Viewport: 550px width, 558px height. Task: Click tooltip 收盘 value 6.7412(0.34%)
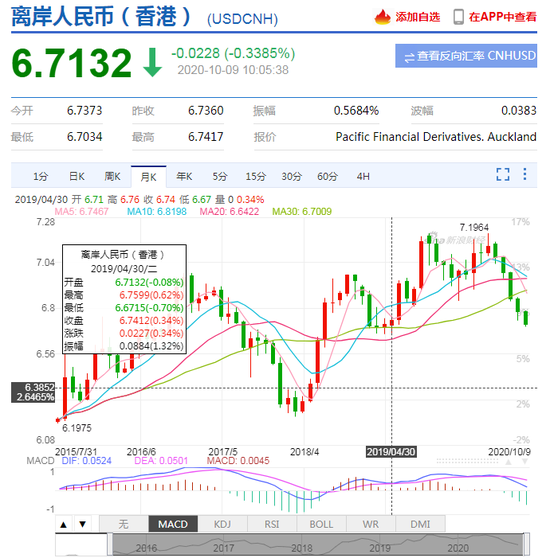(x=151, y=321)
